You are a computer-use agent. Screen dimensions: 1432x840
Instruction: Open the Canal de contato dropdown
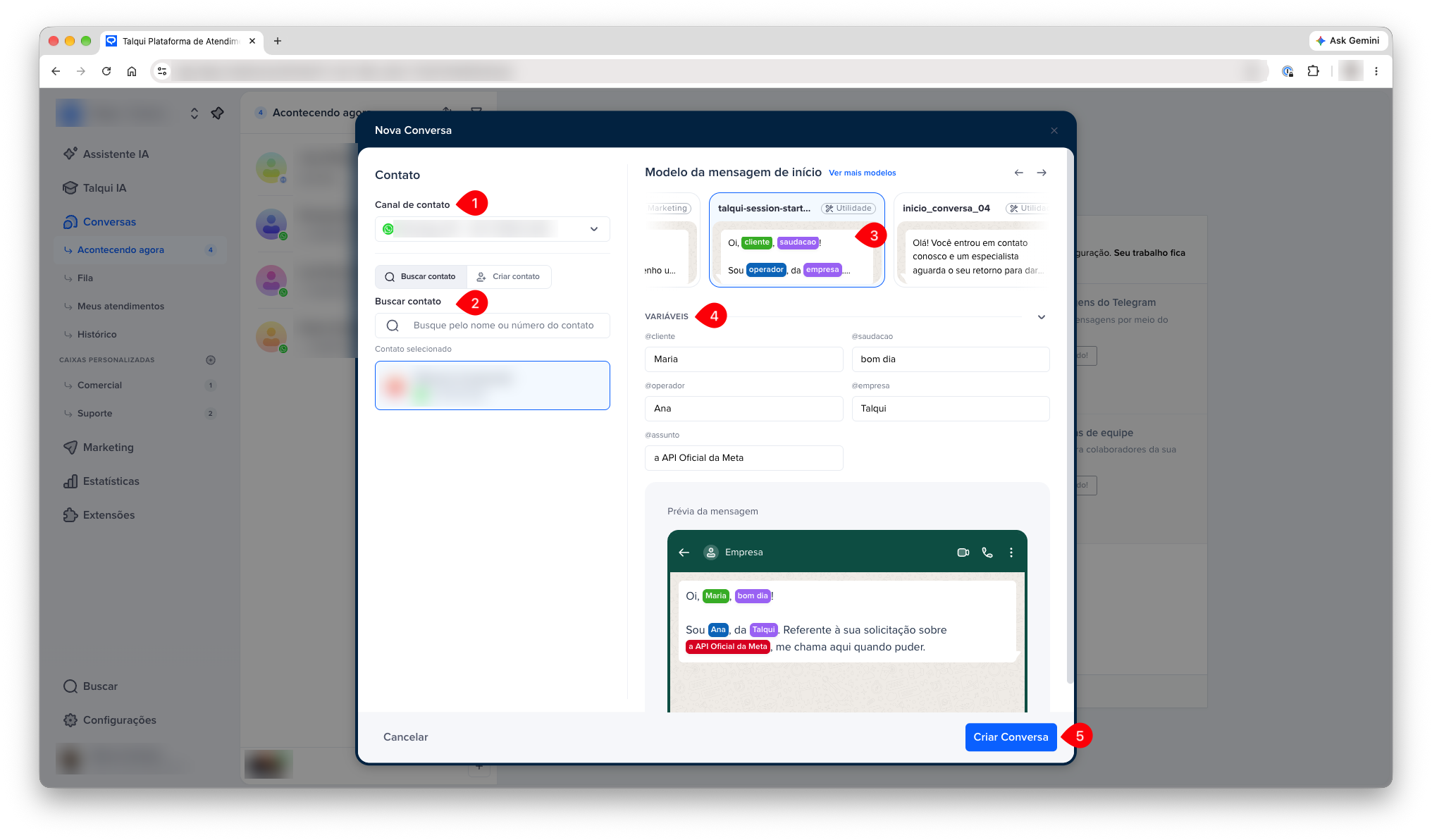click(x=493, y=229)
